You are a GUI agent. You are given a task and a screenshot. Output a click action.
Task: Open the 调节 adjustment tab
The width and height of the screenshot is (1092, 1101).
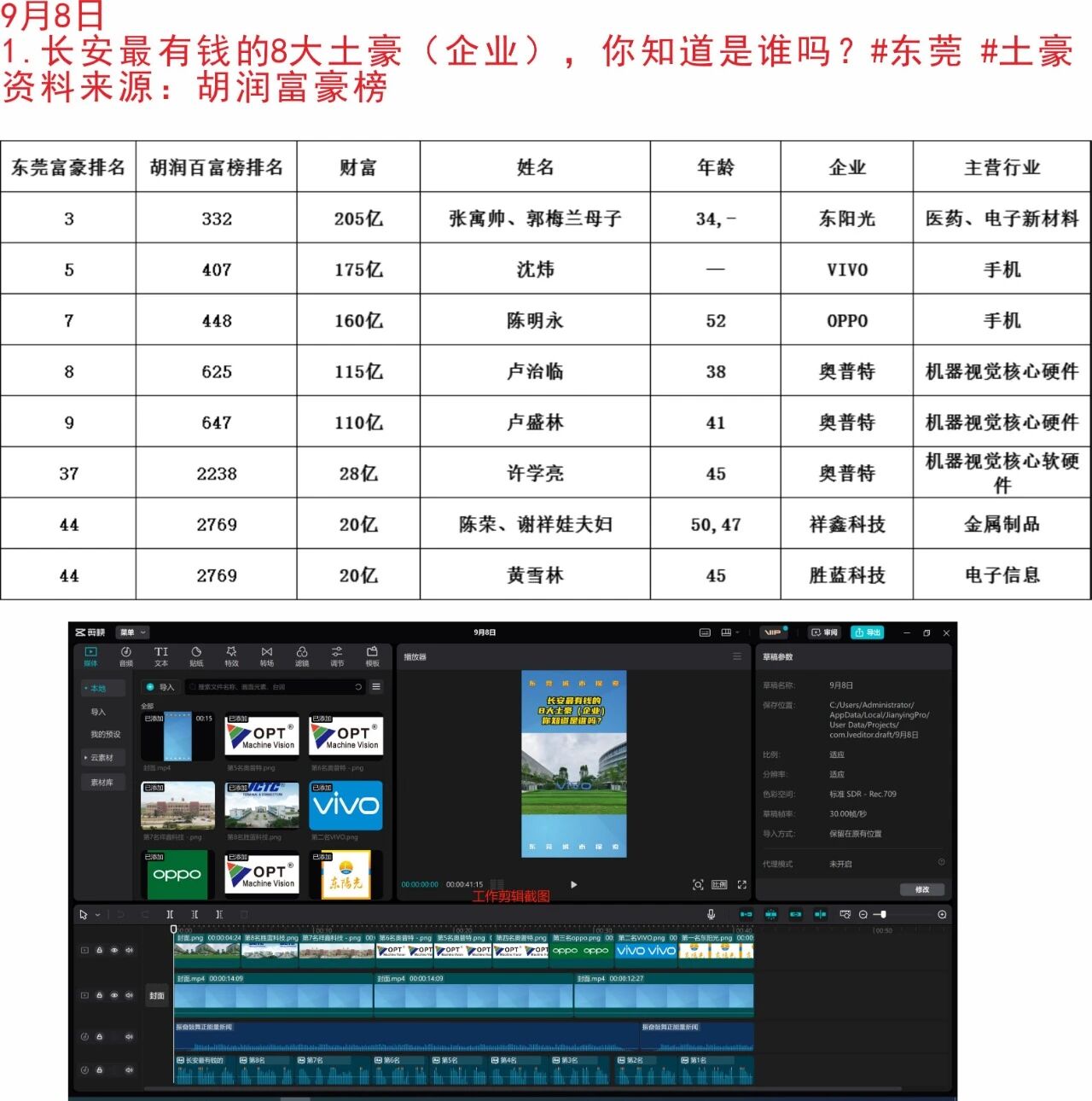pyautogui.click(x=337, y=655)
